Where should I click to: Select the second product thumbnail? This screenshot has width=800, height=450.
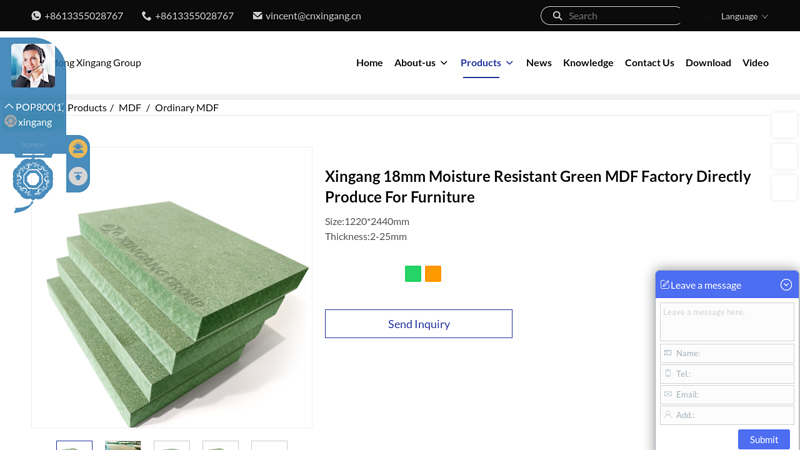pyautogui.click(x=123, y=445)
